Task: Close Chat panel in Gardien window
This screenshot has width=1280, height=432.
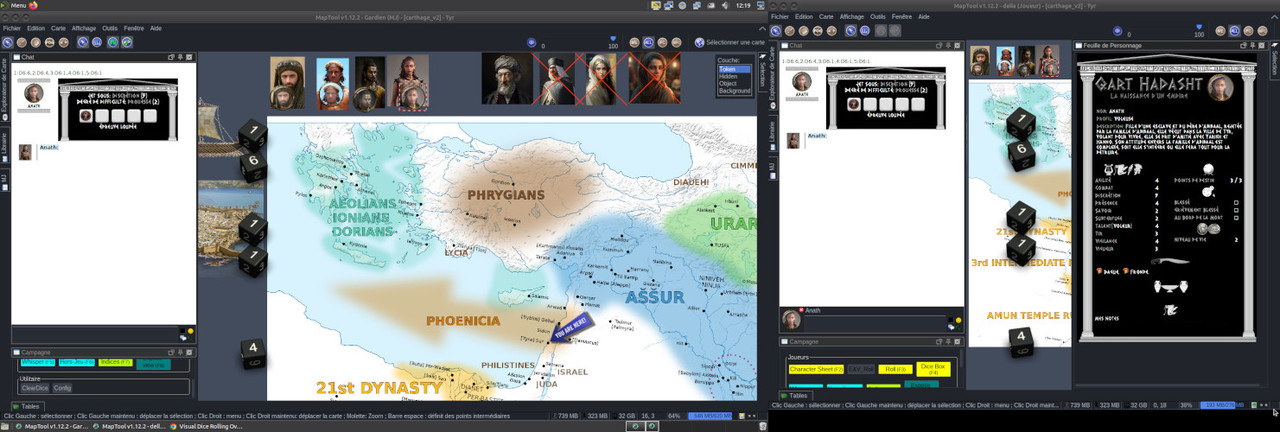Action: click(189, 57)
